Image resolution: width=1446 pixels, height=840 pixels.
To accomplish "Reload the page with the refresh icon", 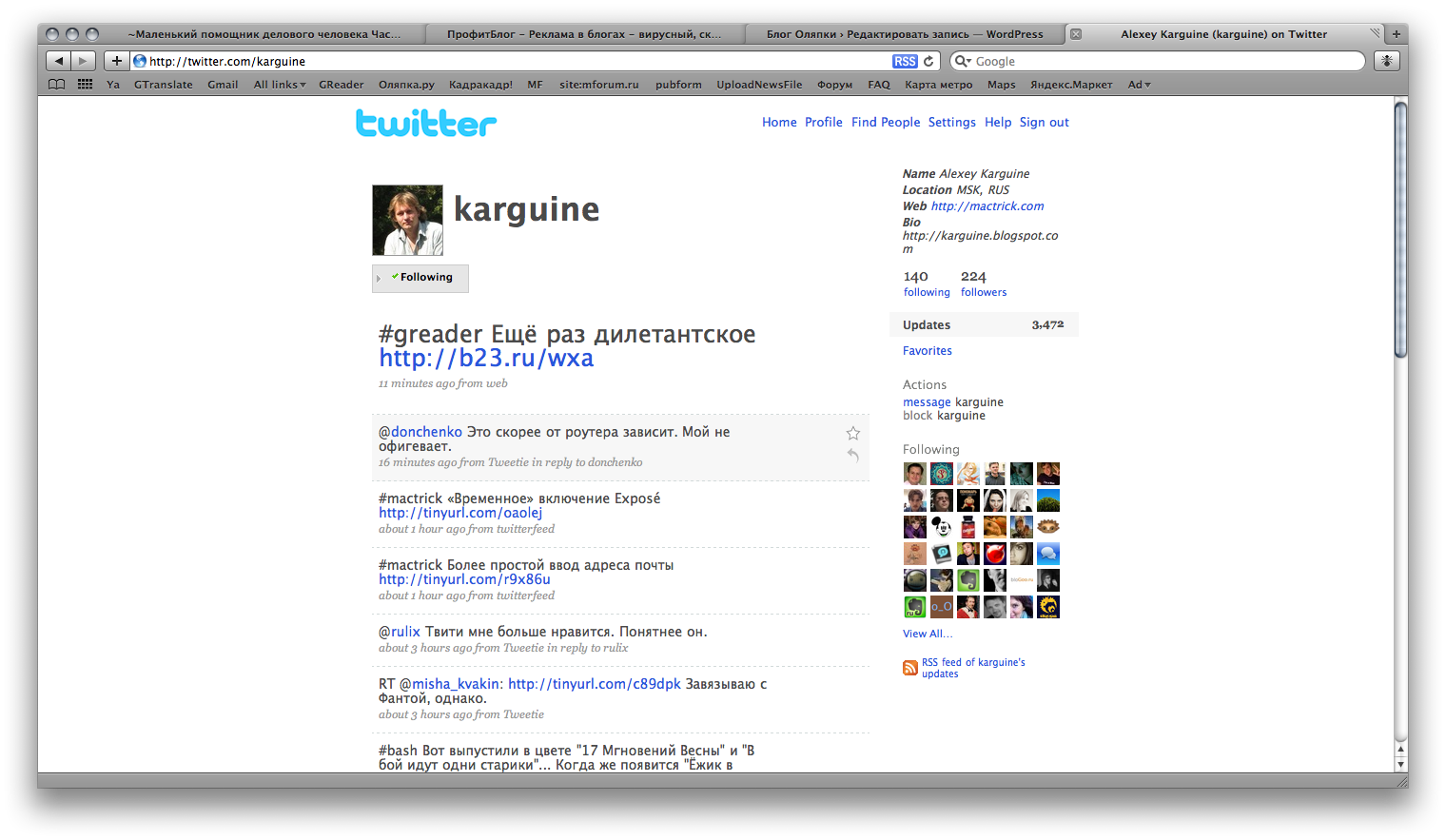I will pyautogui.click(x=928, y=61).
